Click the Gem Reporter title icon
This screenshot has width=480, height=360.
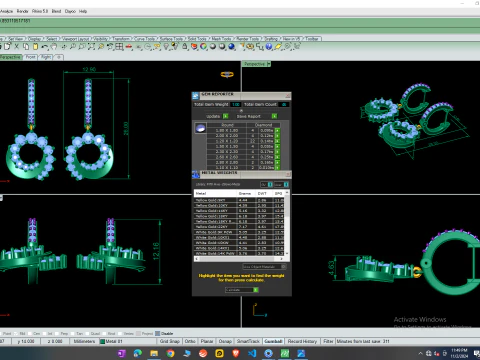point(196,96)
